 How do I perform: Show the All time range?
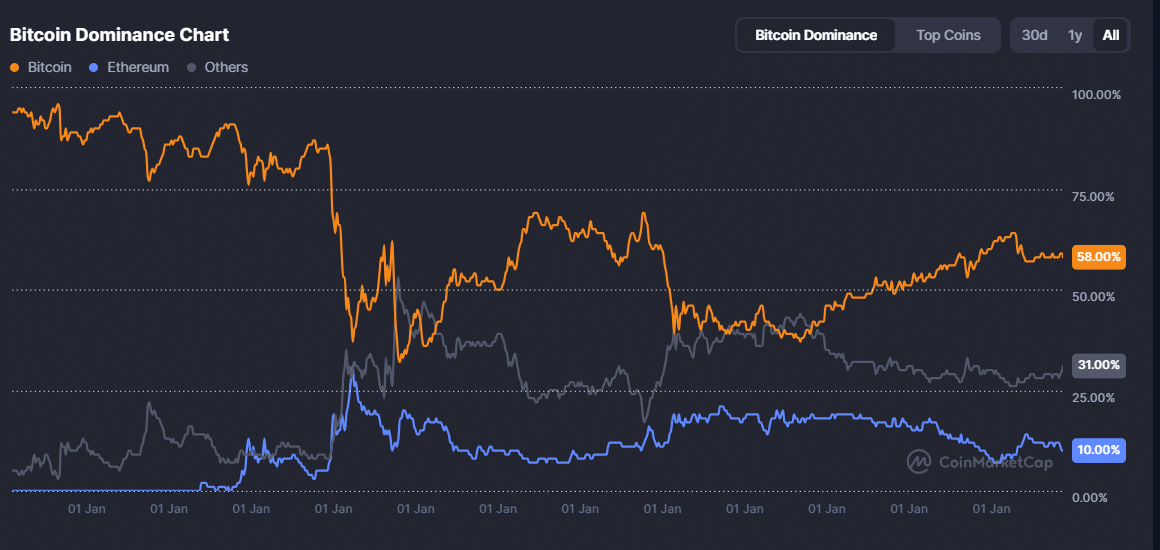tap(1110, 35)
